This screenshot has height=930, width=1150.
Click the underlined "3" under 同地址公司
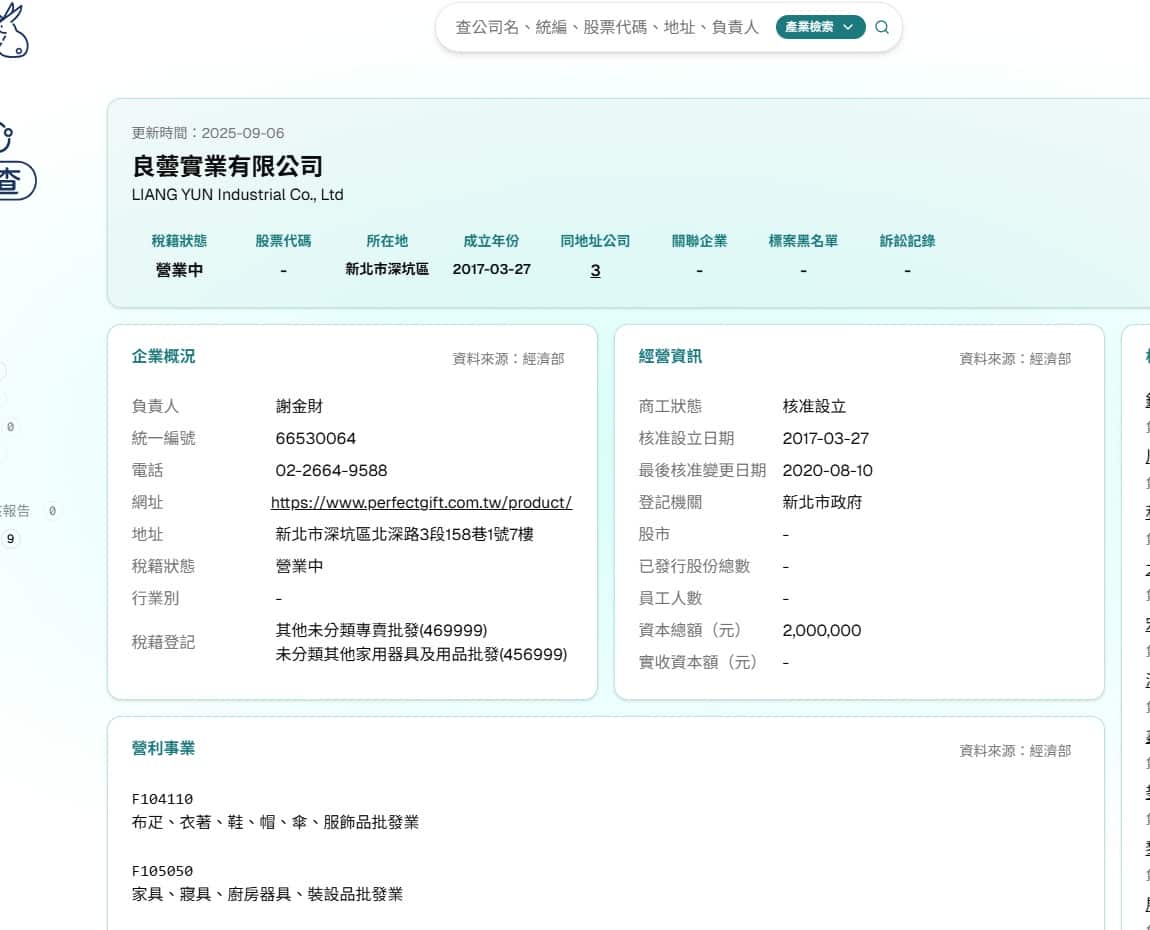(x=595, y=270)
